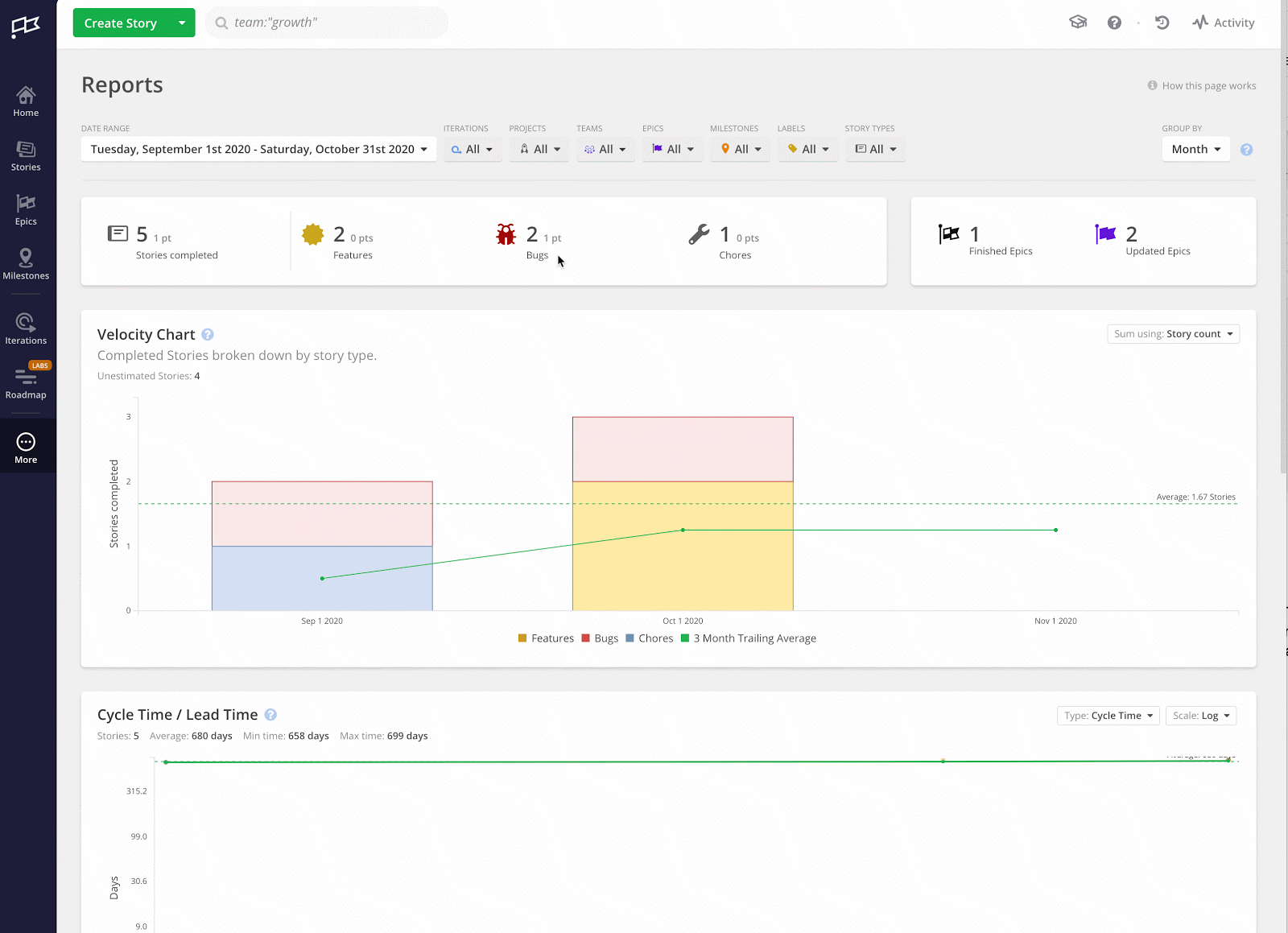Viewport: 1288px width, 933px height.
Task: Click the October Bugs pink bar
Action: pyautogui.click(x=683, y=449)
